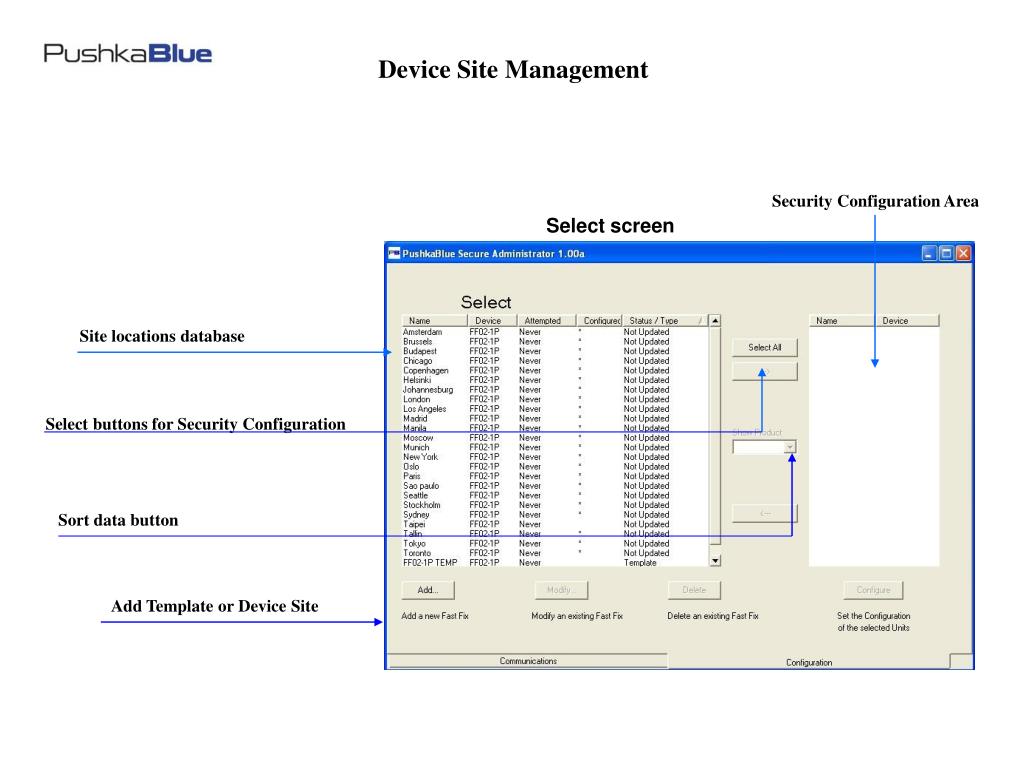Click the move-right arrow button under Select All

(765, 372)
